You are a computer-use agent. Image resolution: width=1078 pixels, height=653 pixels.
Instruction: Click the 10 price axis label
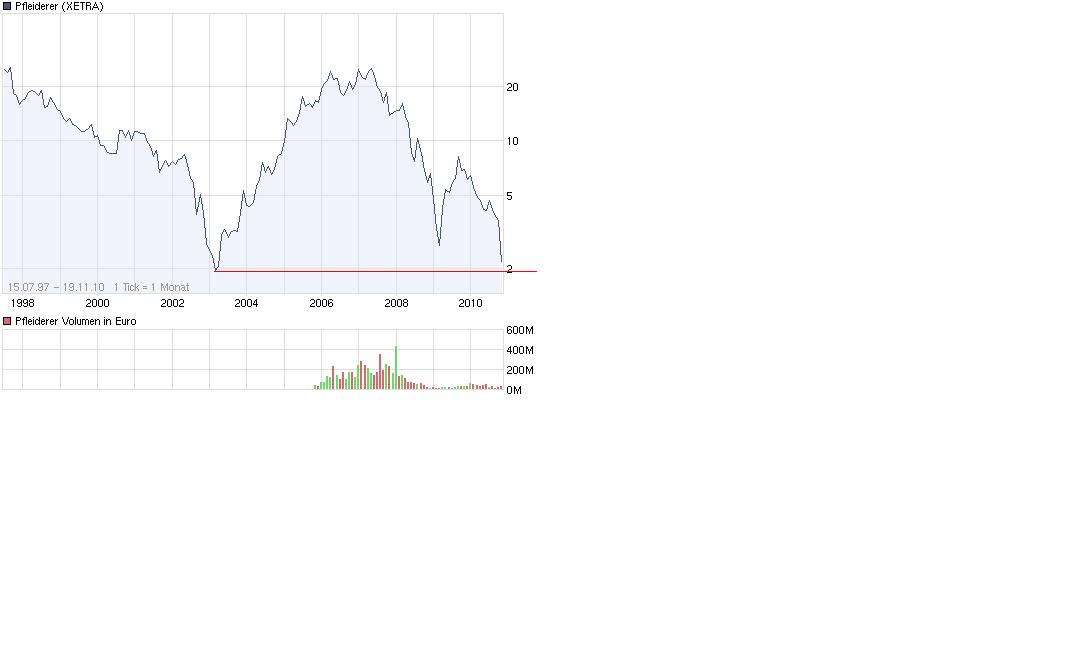click(512, 142)
